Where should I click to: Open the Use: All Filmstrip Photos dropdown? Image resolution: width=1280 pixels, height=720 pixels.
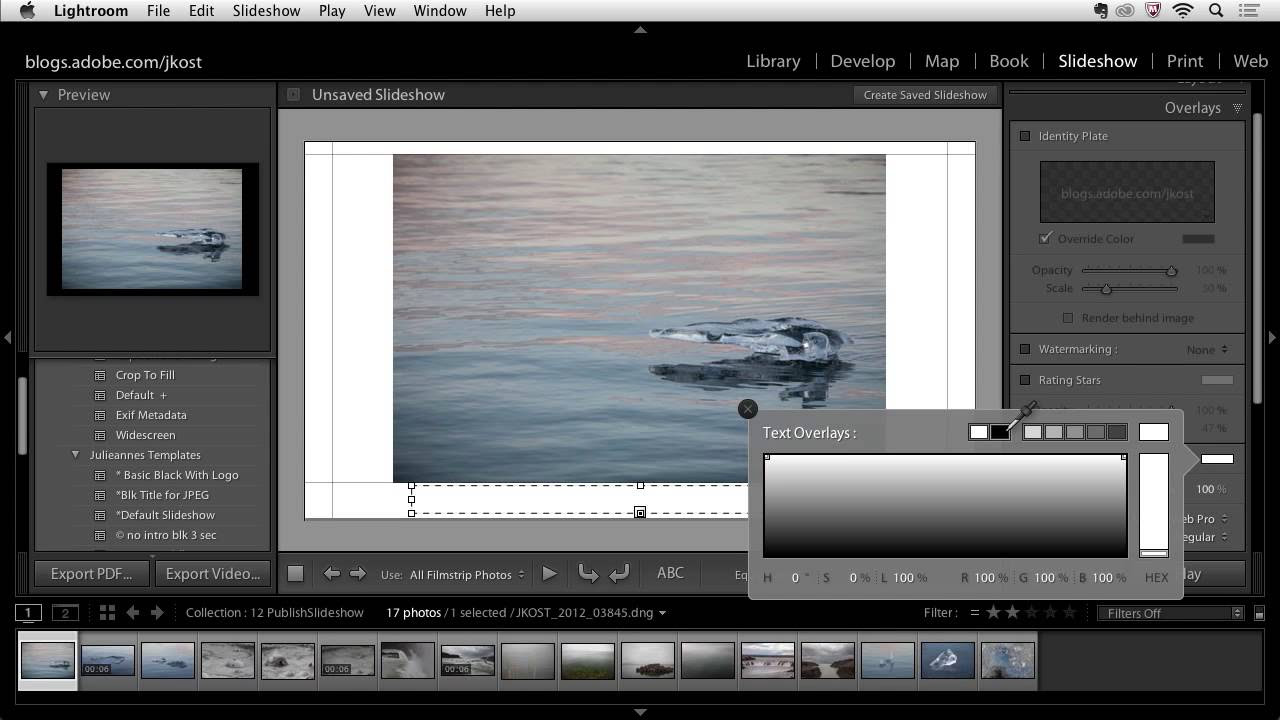[x=467, y=574]
